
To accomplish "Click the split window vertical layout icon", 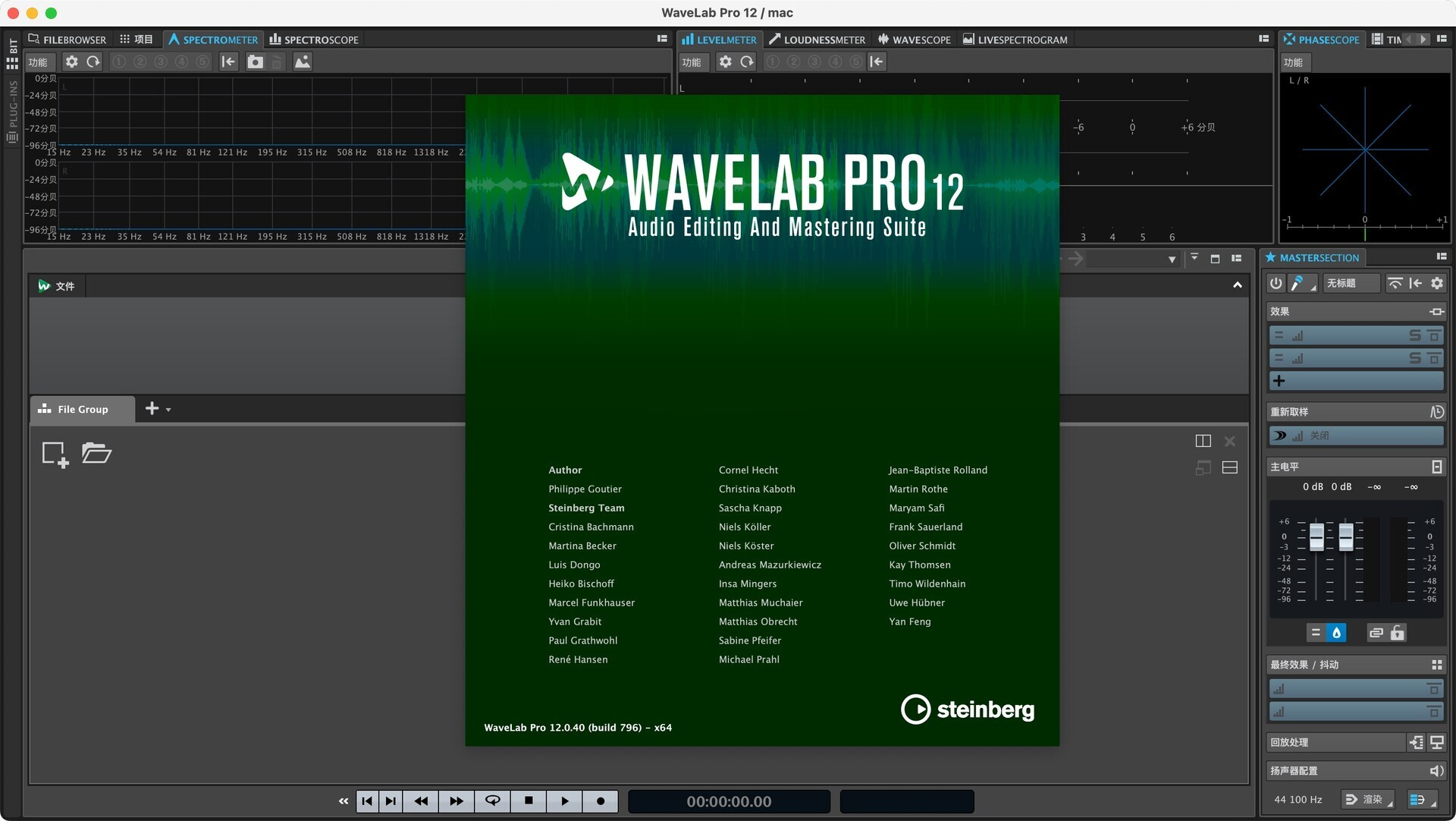I will (1203, 441).
